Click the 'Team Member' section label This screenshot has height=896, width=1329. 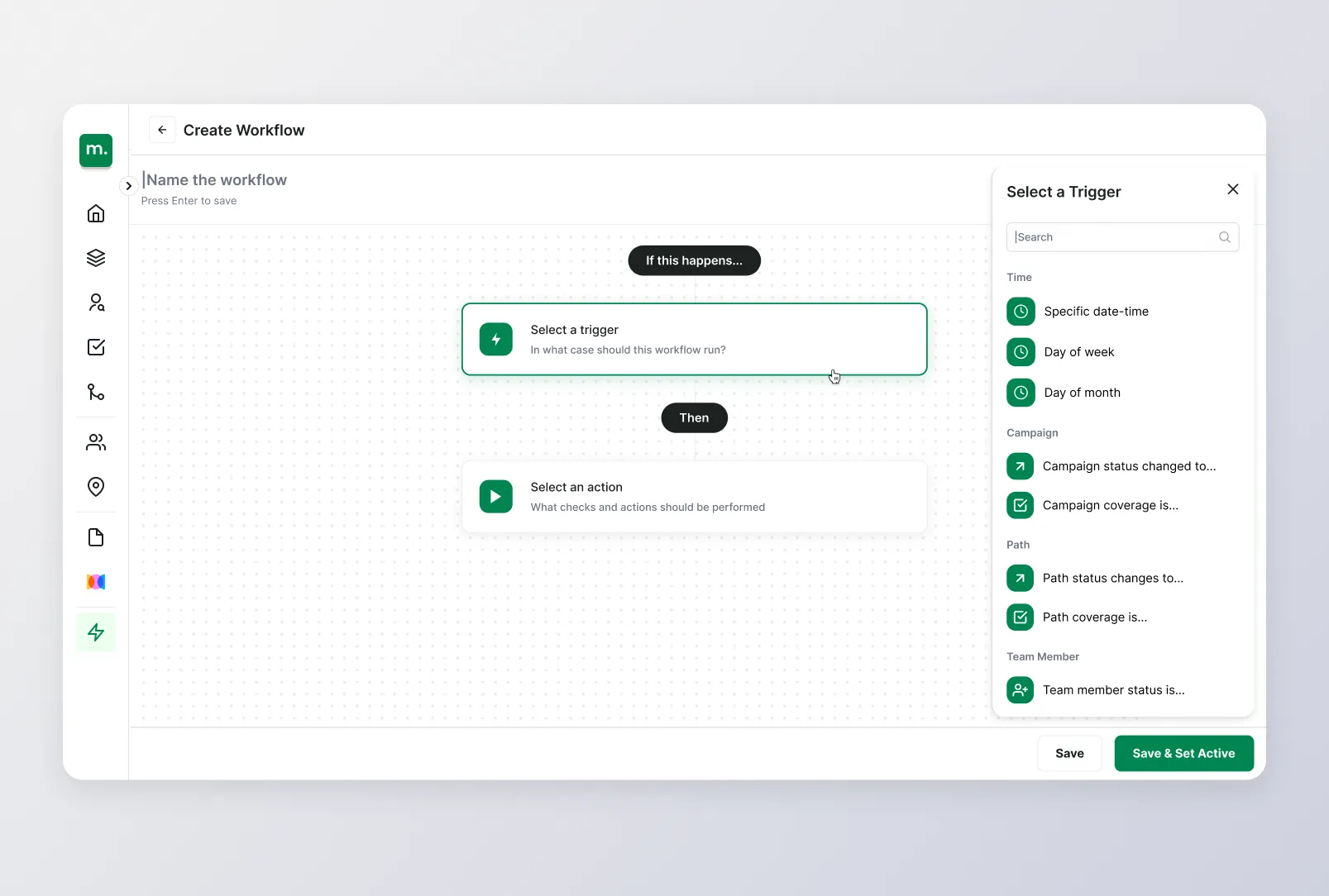tap(1043, 656)
